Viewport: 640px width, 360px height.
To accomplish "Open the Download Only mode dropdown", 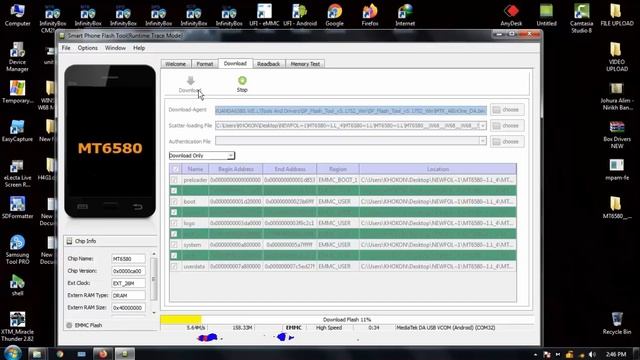I will [x=202, y=156].
